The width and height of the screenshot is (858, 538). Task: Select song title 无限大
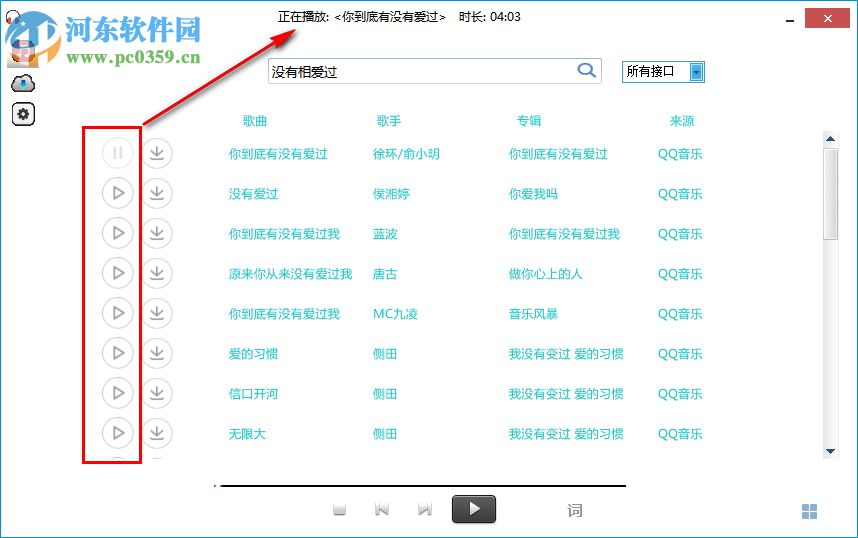click(x=247, y=433)
